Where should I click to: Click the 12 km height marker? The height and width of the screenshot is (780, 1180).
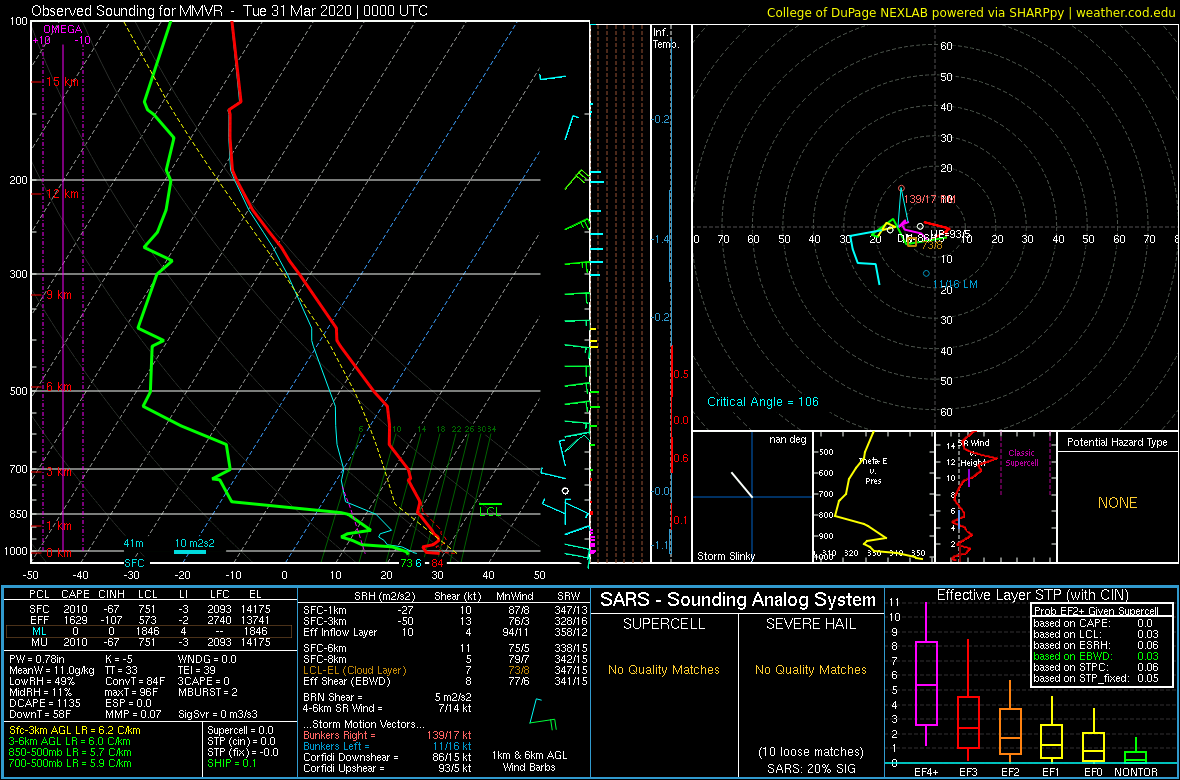coord(61,193)
